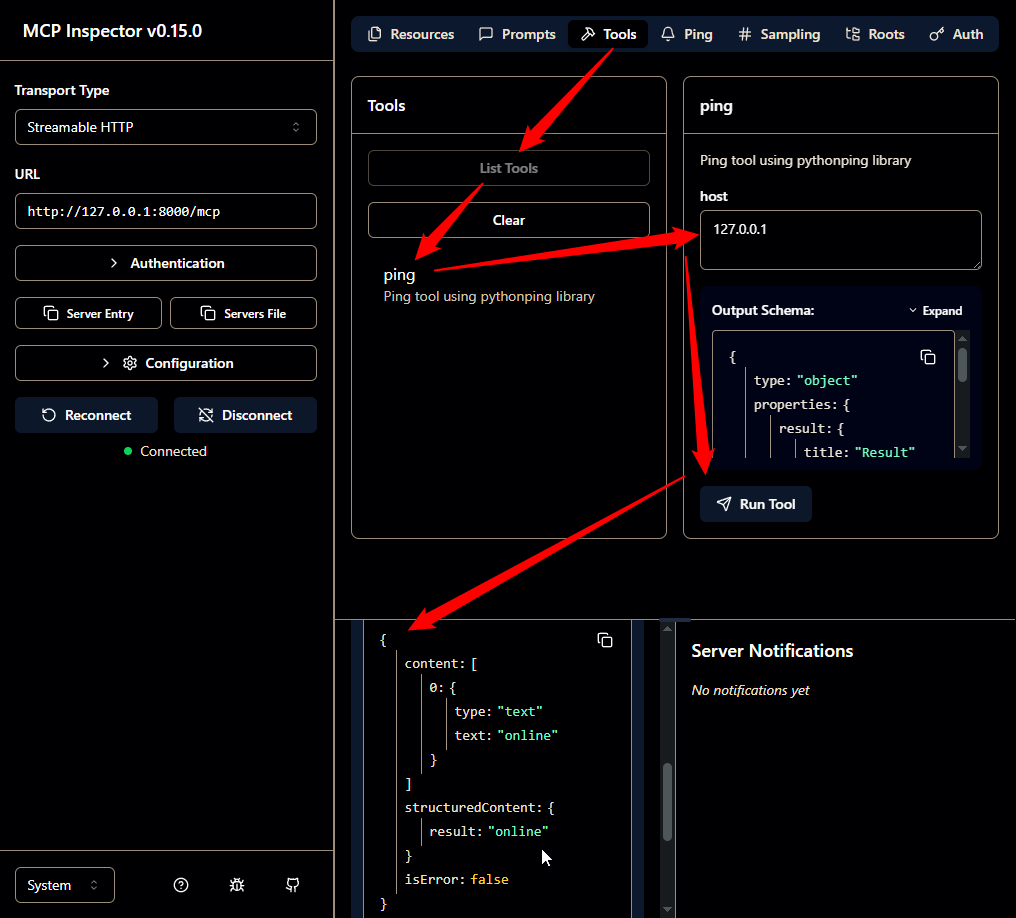The height and width of the screenshot is (918, 1016).
Task: Open the Sampling tab
Action: [x=779, y=34]
